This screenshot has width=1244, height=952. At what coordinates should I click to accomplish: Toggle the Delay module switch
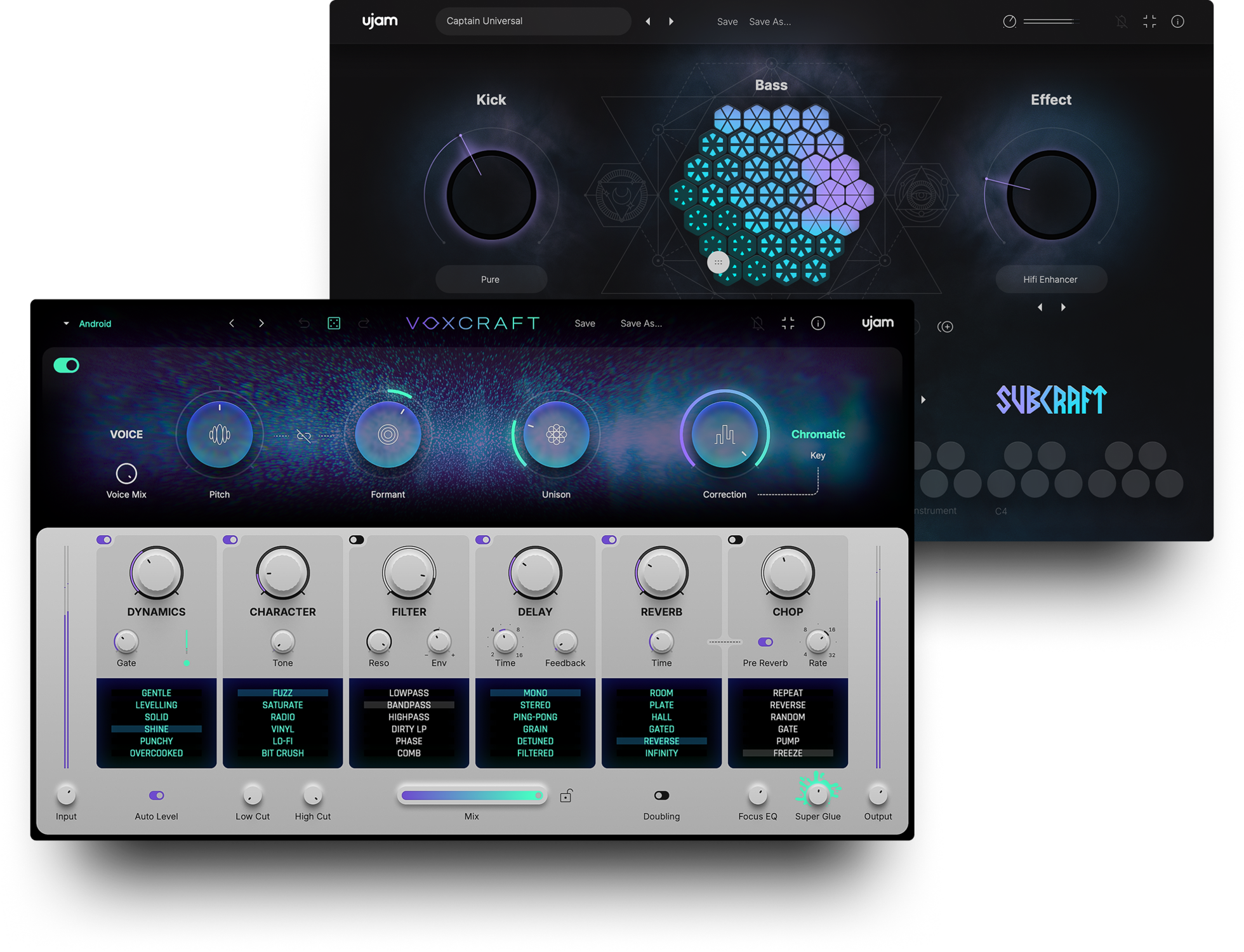[x=483, y=540]
